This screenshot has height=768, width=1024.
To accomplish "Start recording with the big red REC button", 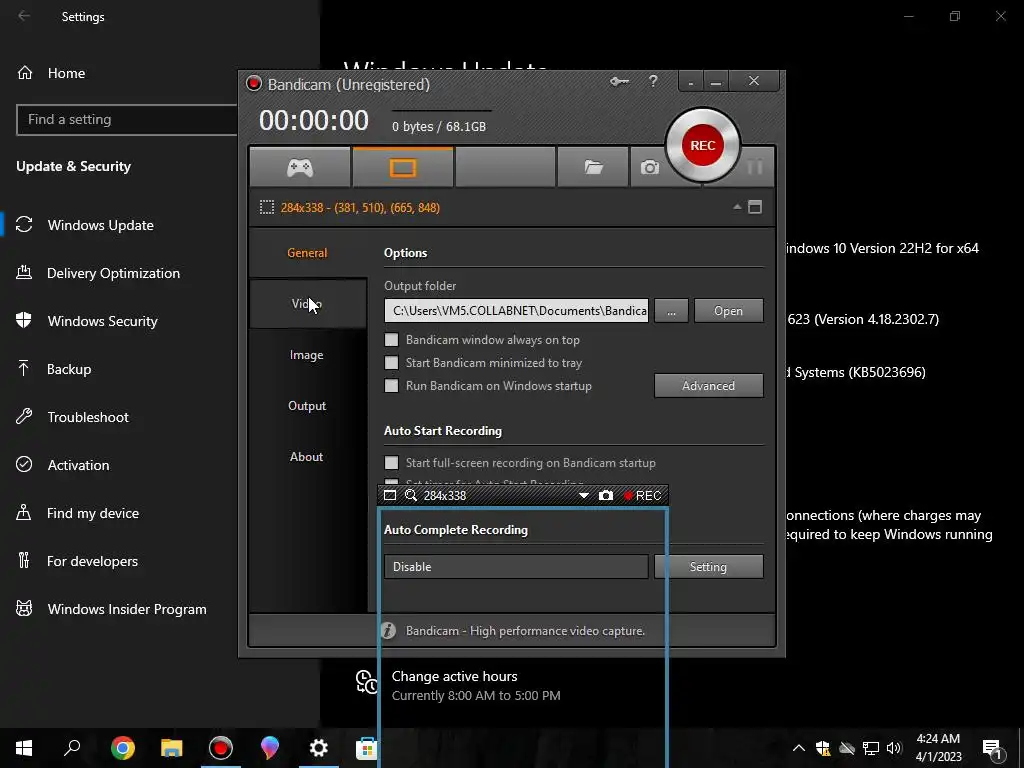I will click(x=703, y=145).
